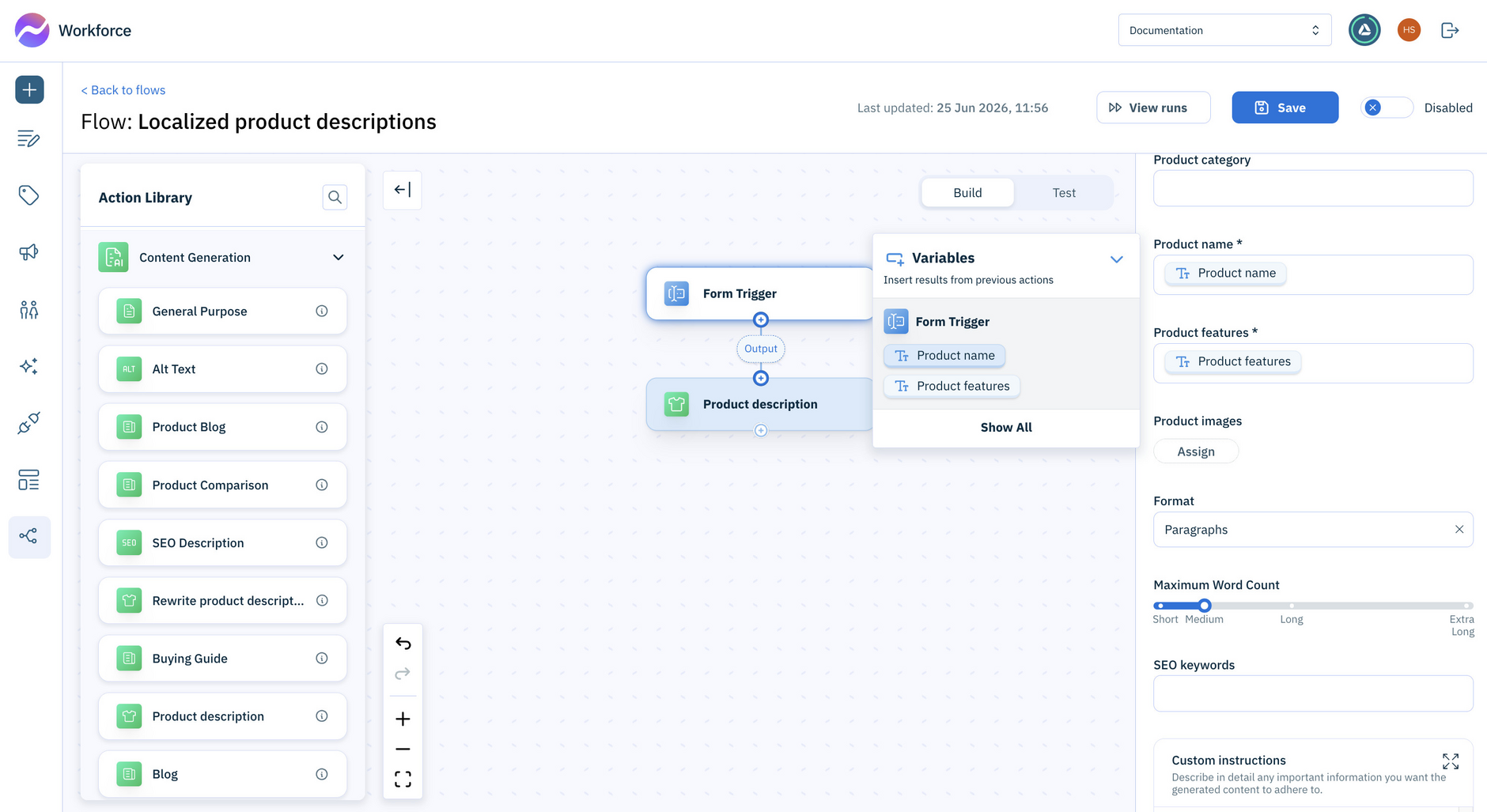Select Product Comparison action card
The width and height of the screenshot is (1487, 812).
point(222,485)
